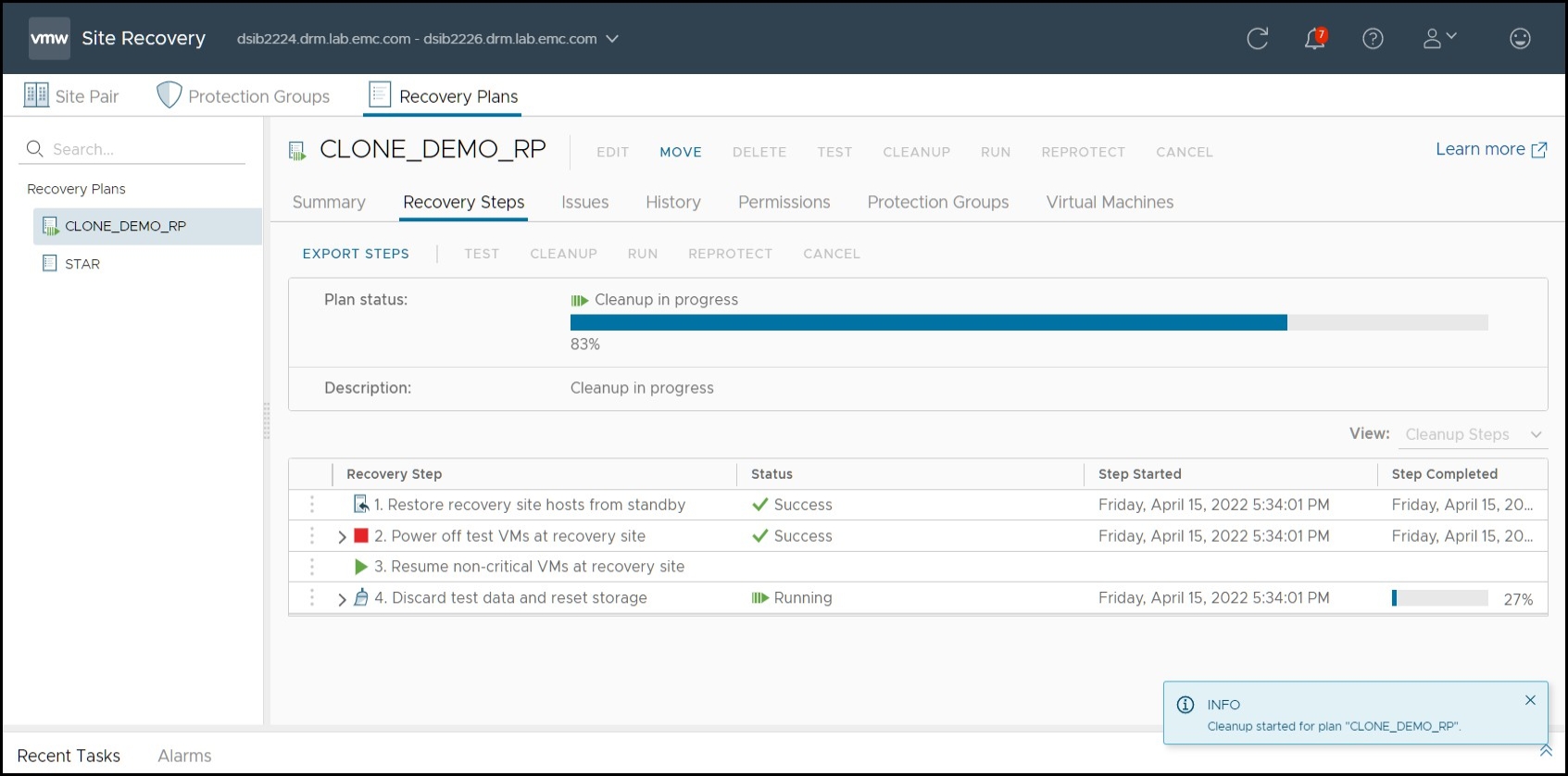1568x776 pixels.
Task: Open row menu for Resume non-critical VMs
Action: pos(312,567)
